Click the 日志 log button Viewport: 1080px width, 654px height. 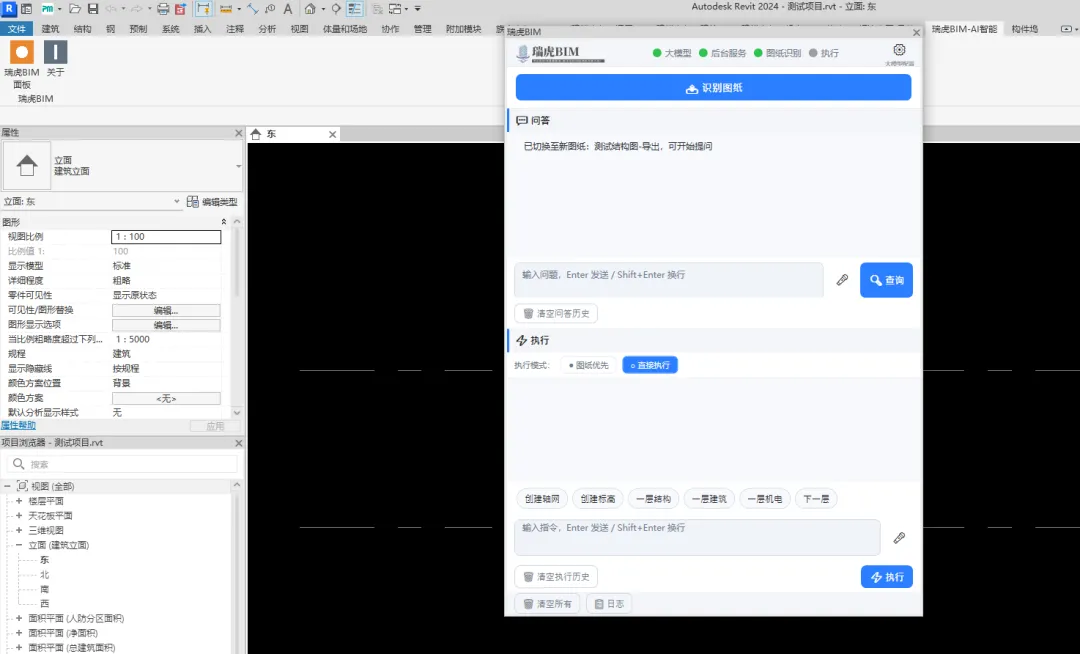[x=609, y=604]
